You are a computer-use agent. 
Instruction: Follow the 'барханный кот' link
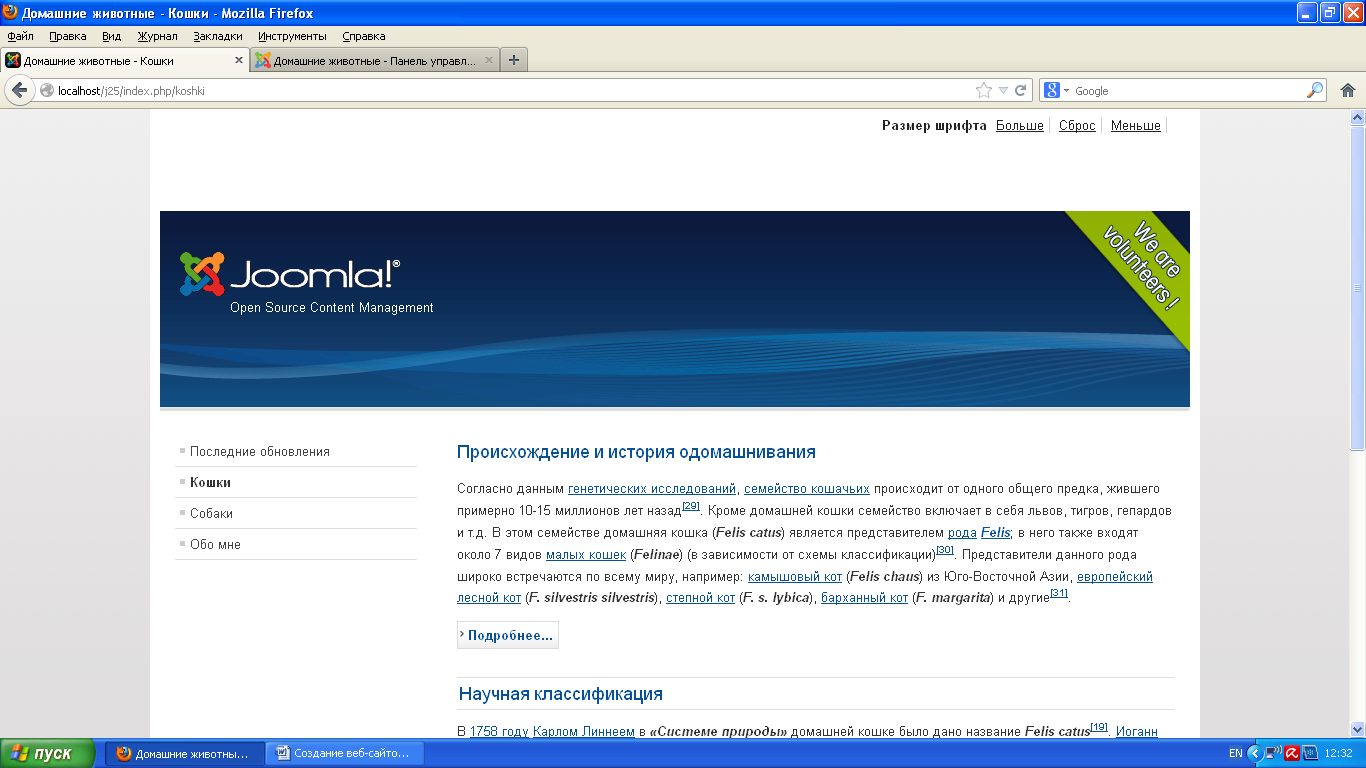[864, 599]
